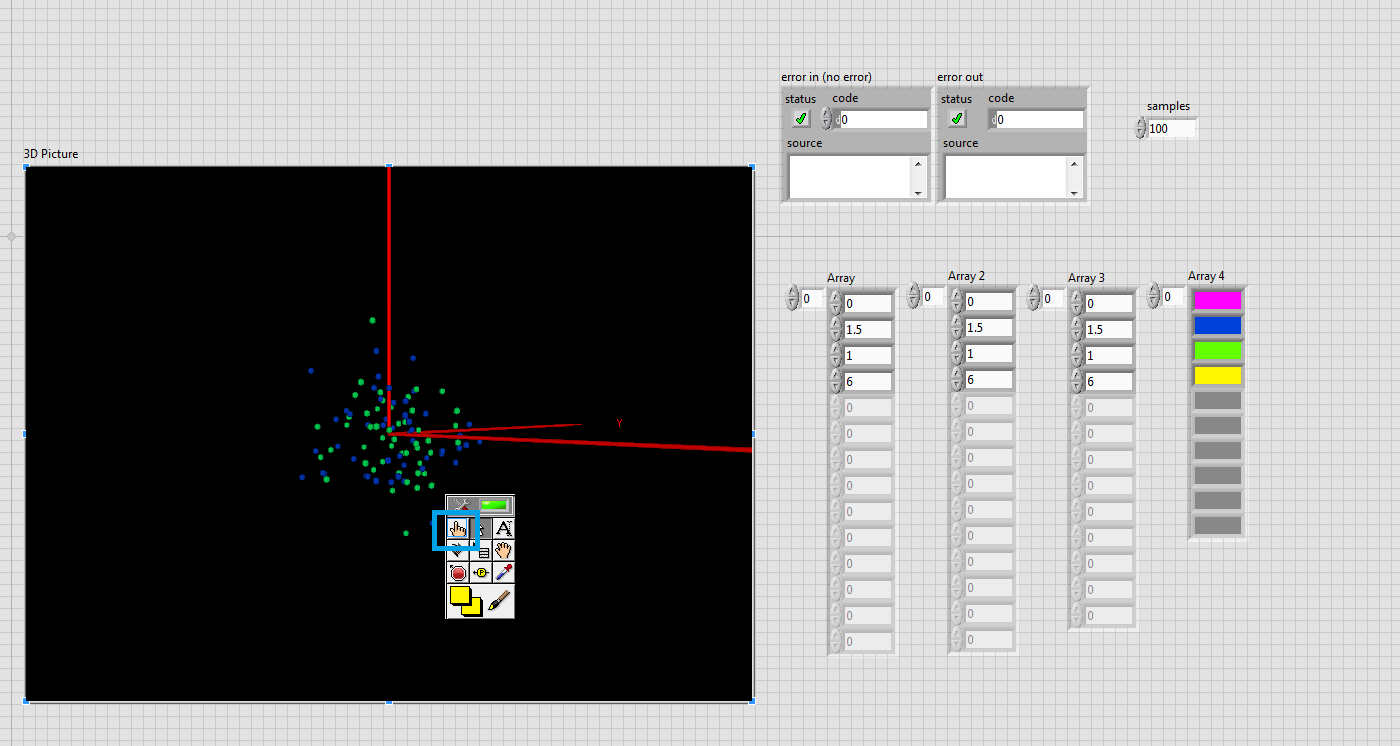Image resolution: width=1400 pixels, height=746 pixels.
Task: Click the yellow color box in Array 4
Action: pyautogui.click(x=1217, y=376)
